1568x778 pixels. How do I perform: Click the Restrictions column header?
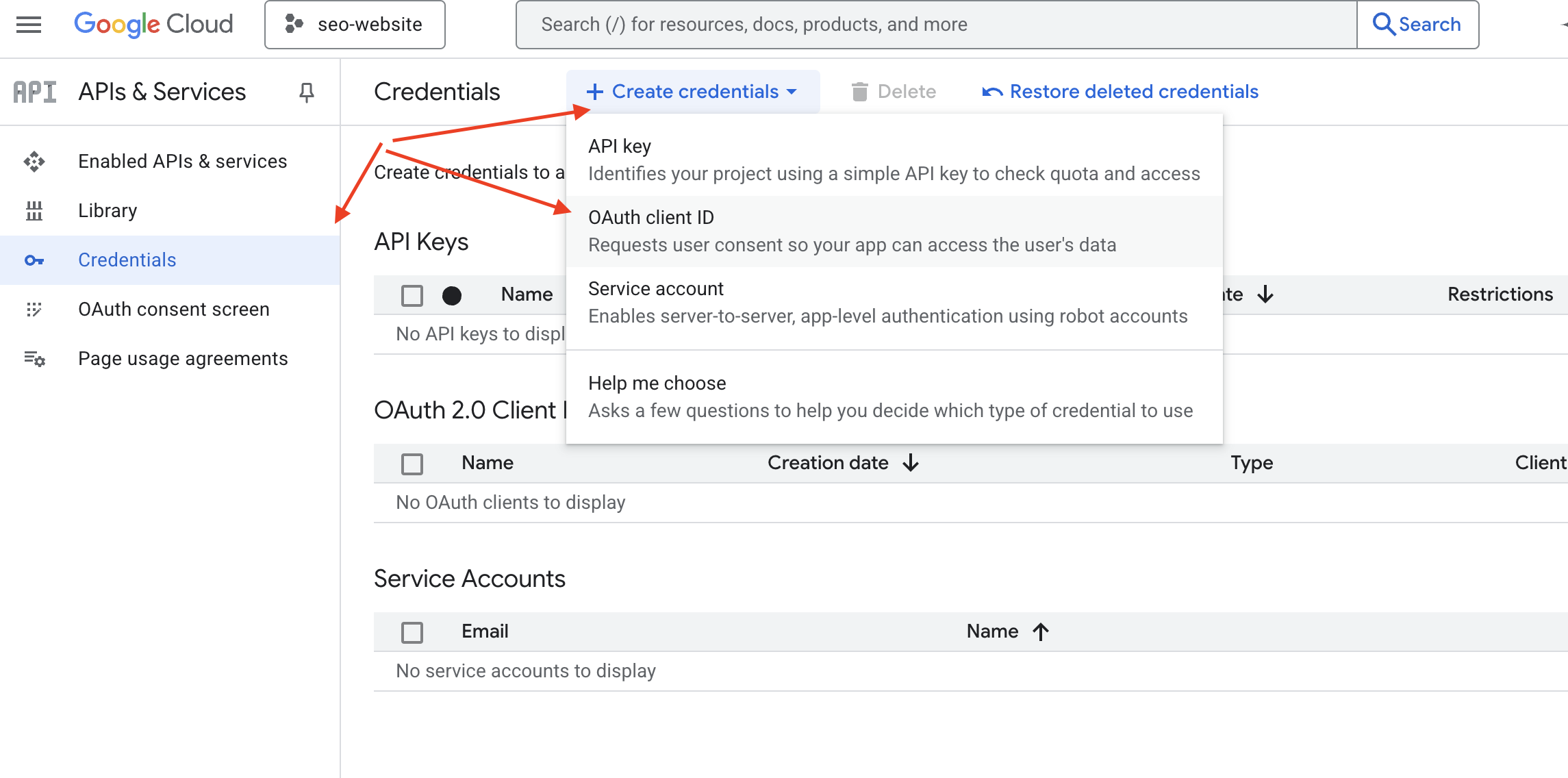pos(1500,294)
